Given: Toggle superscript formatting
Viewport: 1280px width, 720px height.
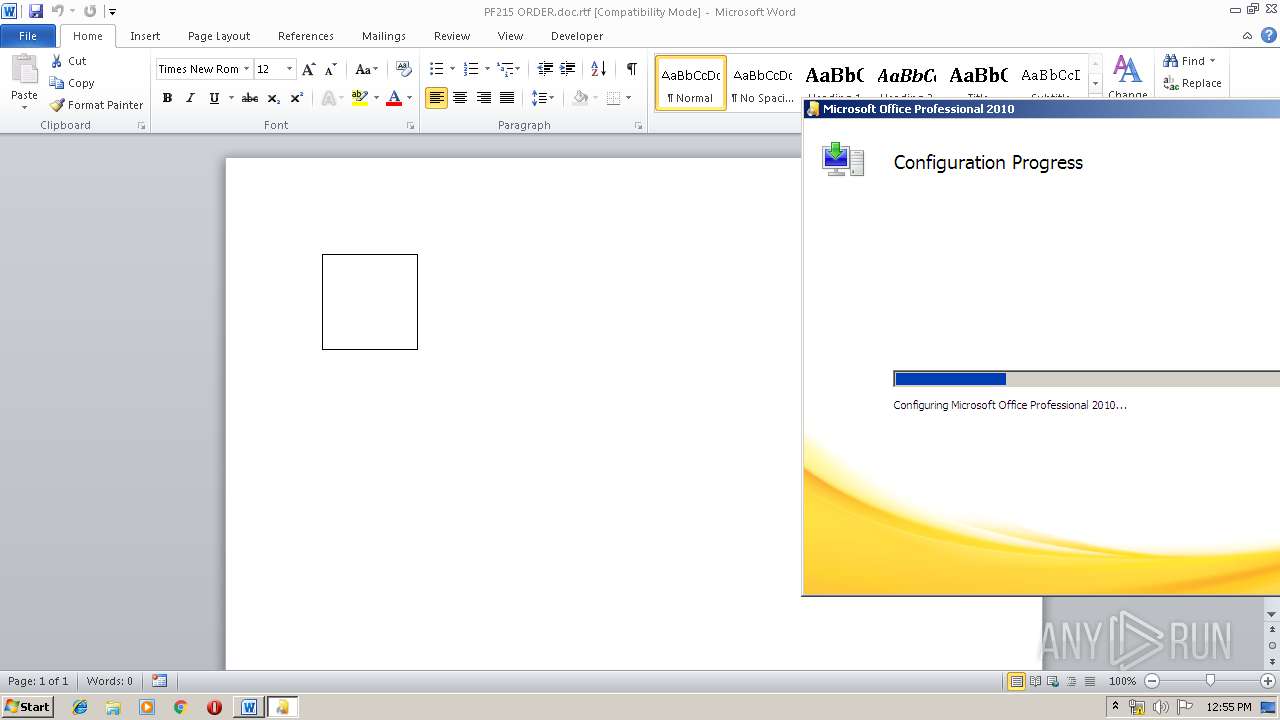Looking at the screenshot, I should click(297, 98).
